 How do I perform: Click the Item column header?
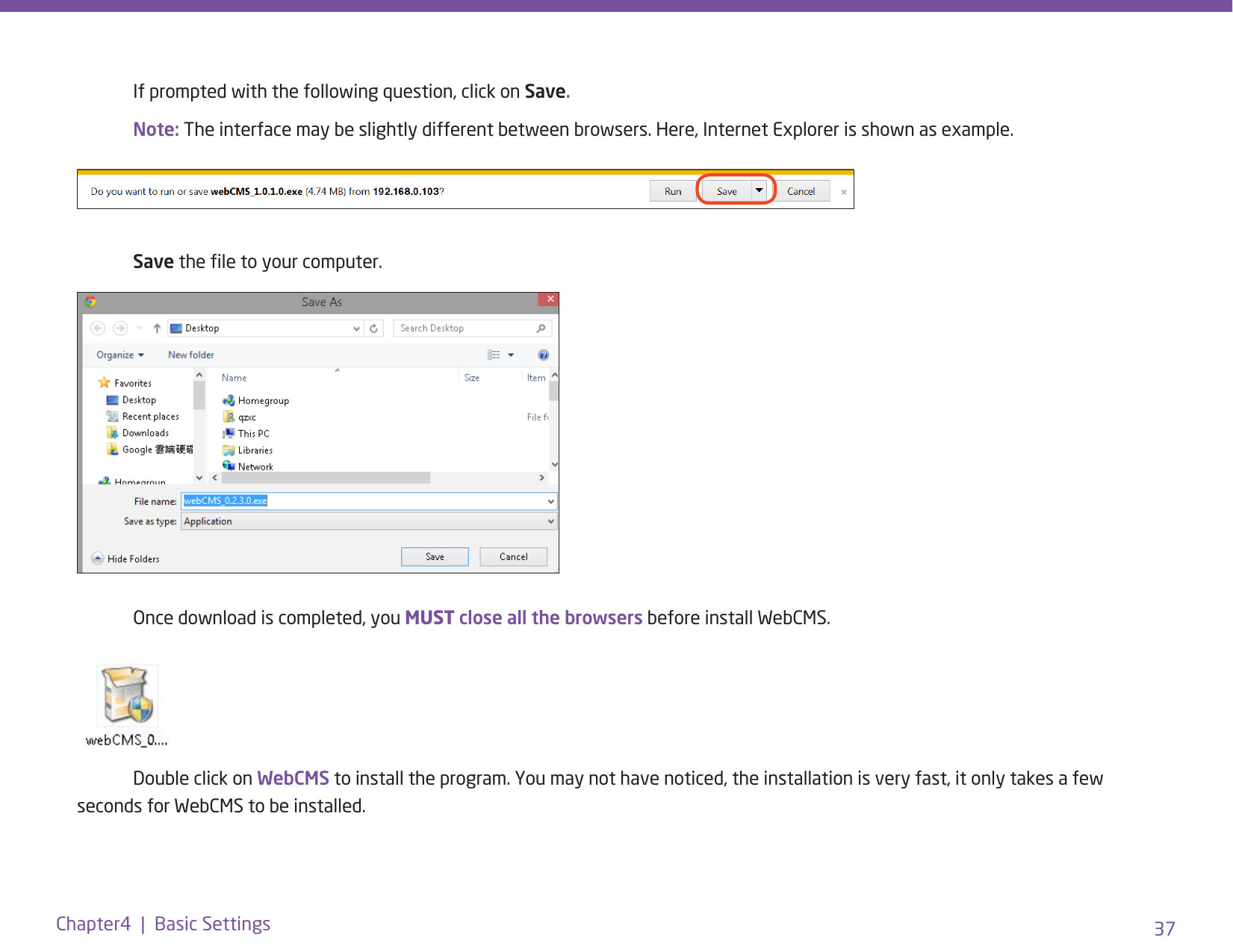536,378
